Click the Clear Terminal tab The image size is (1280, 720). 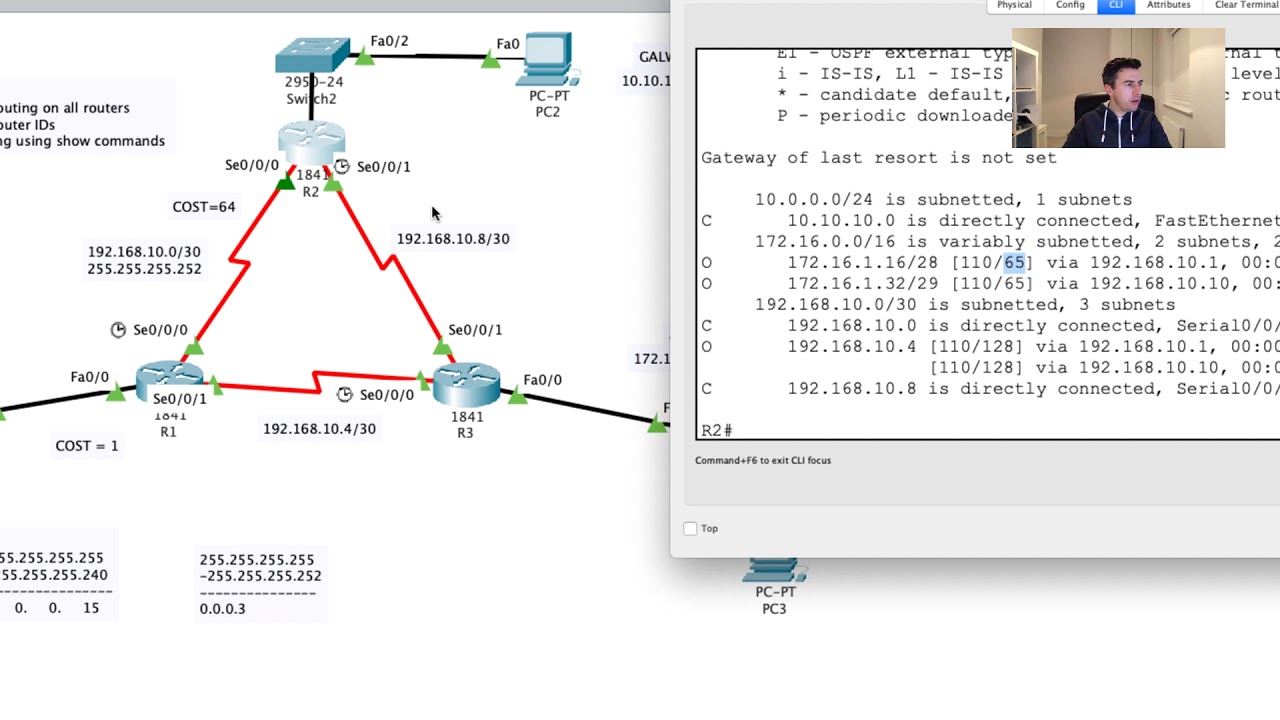tap(1246, 5)
